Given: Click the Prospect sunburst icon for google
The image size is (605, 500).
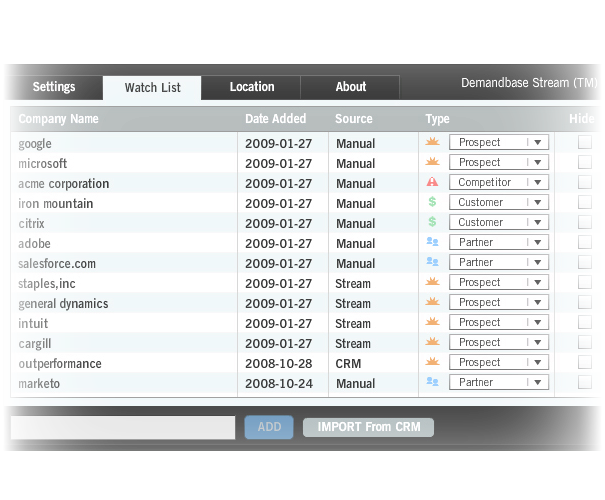Looking at the screenshot, I should click(432, 142).
